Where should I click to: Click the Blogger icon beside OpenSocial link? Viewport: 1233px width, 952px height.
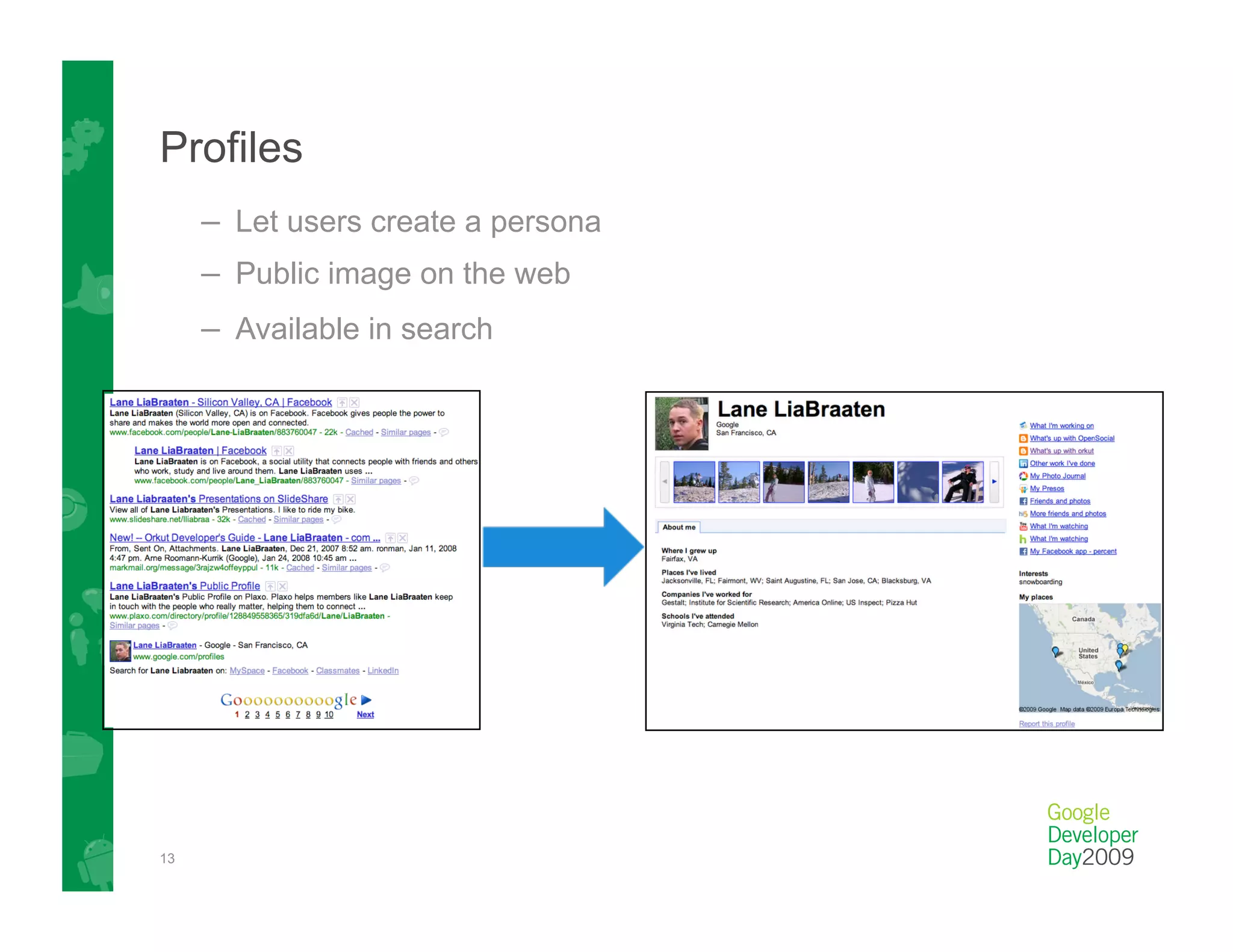click(x=1023, y=438)
